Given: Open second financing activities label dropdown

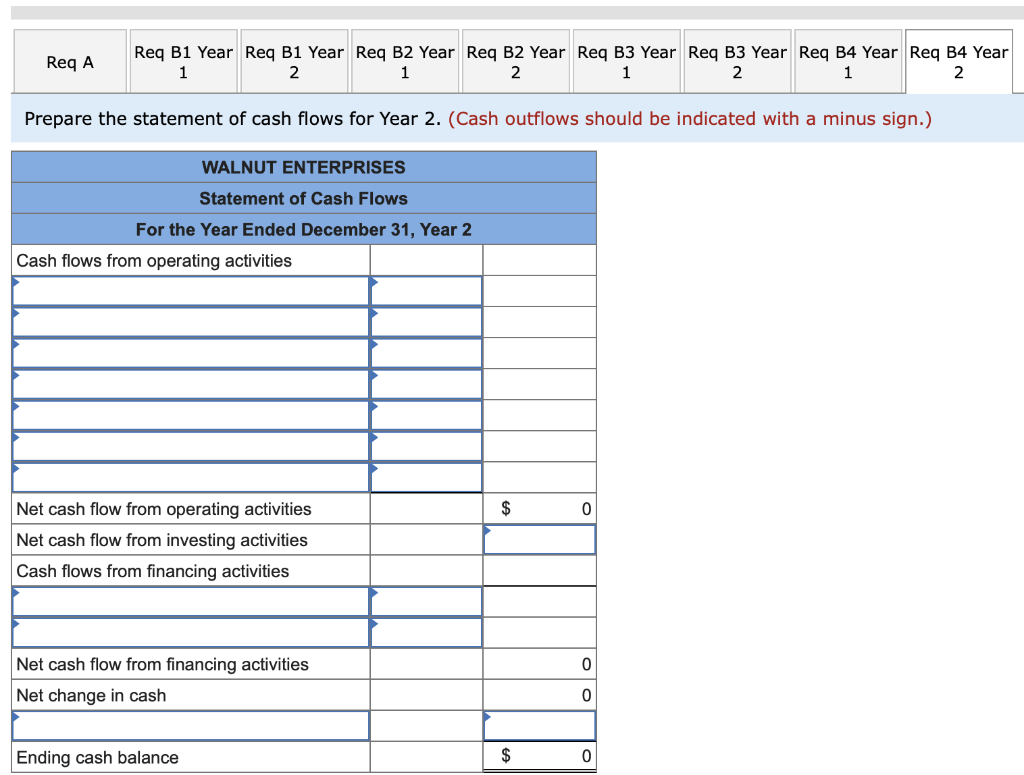Looking at the screenshot, I should pyautogui.click(x=190, y=632).
